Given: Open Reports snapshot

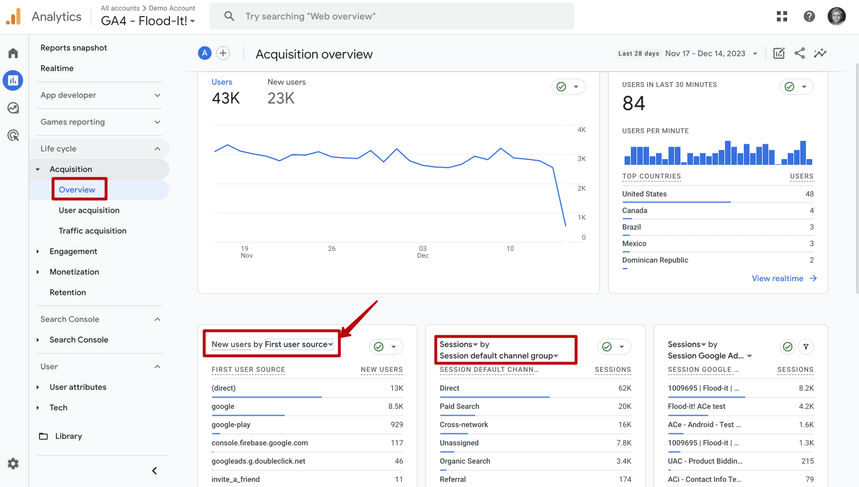Looking at the screenshot, I should [73, 48].
